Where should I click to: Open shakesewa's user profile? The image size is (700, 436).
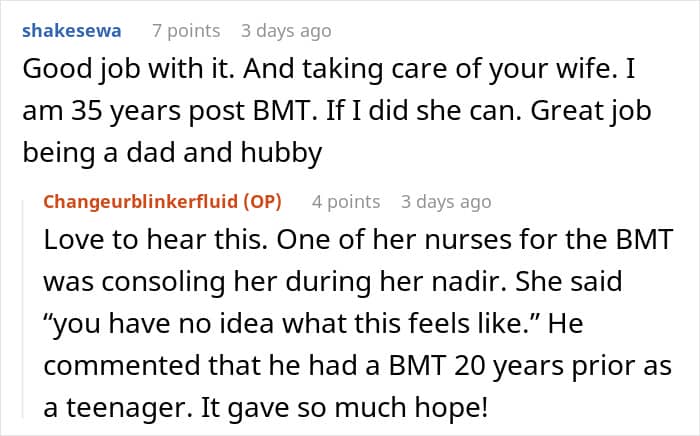click(71, 31)
